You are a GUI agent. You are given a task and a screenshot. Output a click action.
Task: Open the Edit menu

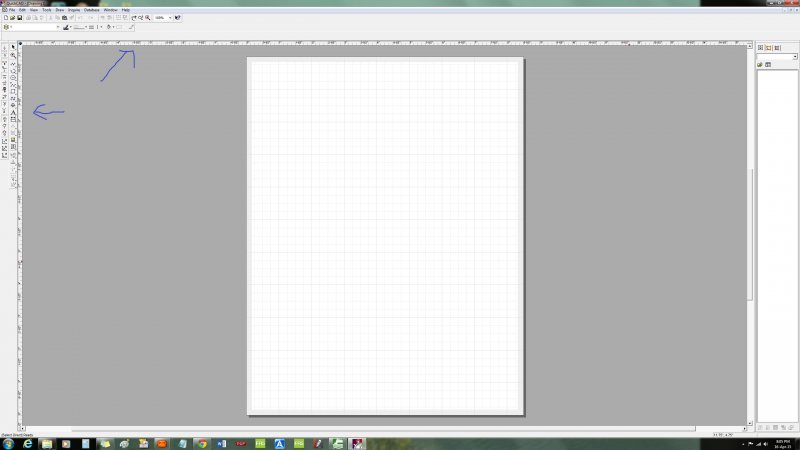click(x=22, y=10)
